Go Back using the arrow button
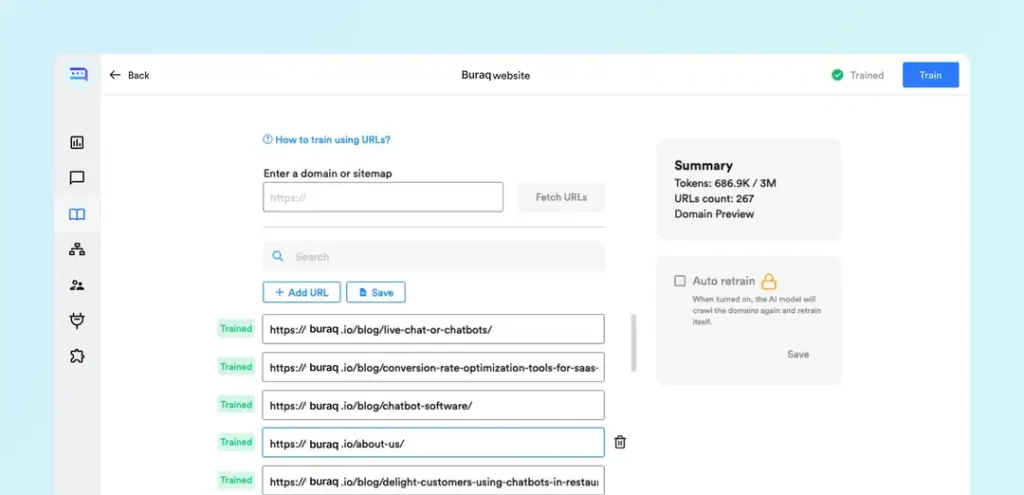1024x495 pixels. 129,75
